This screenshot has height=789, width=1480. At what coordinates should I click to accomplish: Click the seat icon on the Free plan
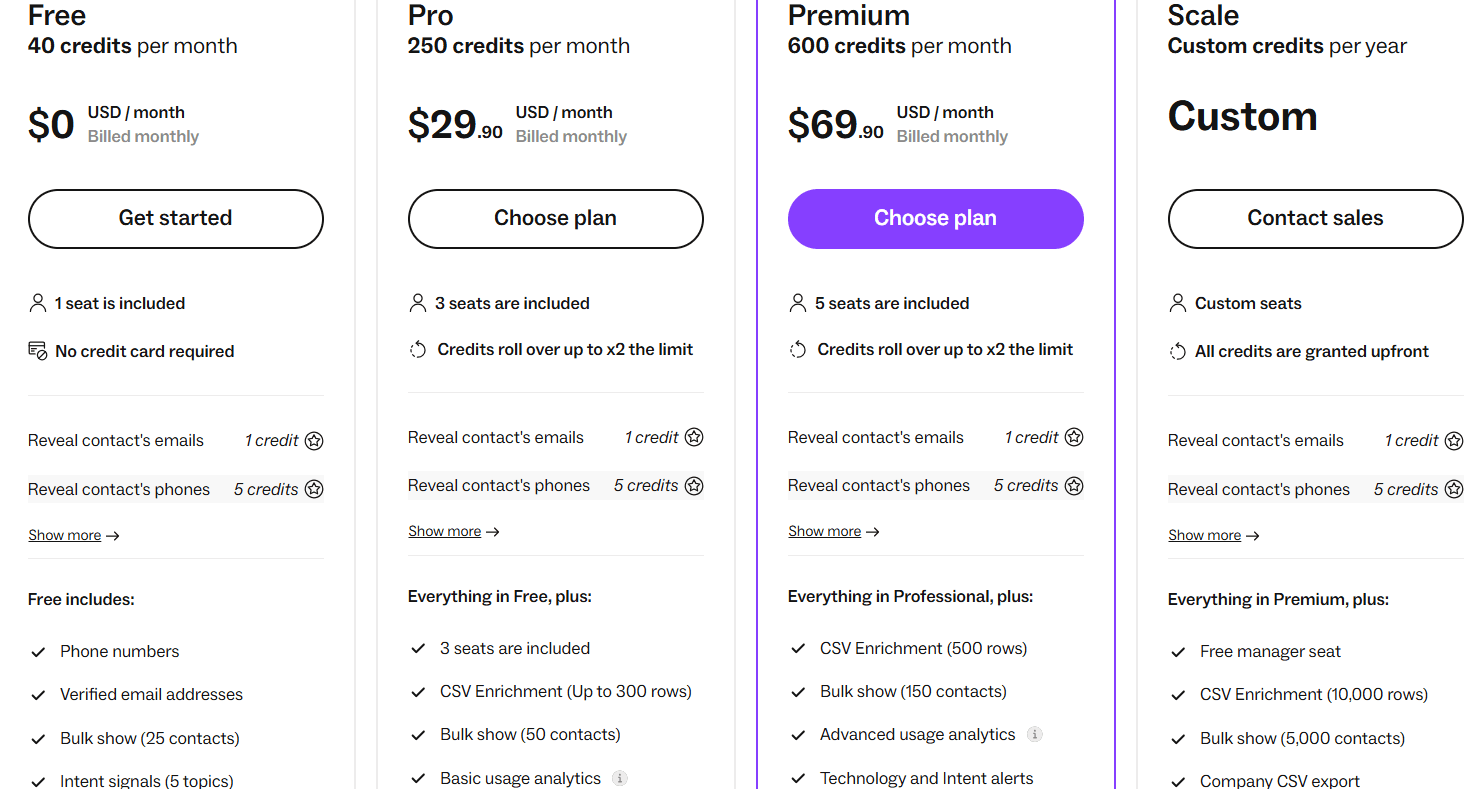38,302
